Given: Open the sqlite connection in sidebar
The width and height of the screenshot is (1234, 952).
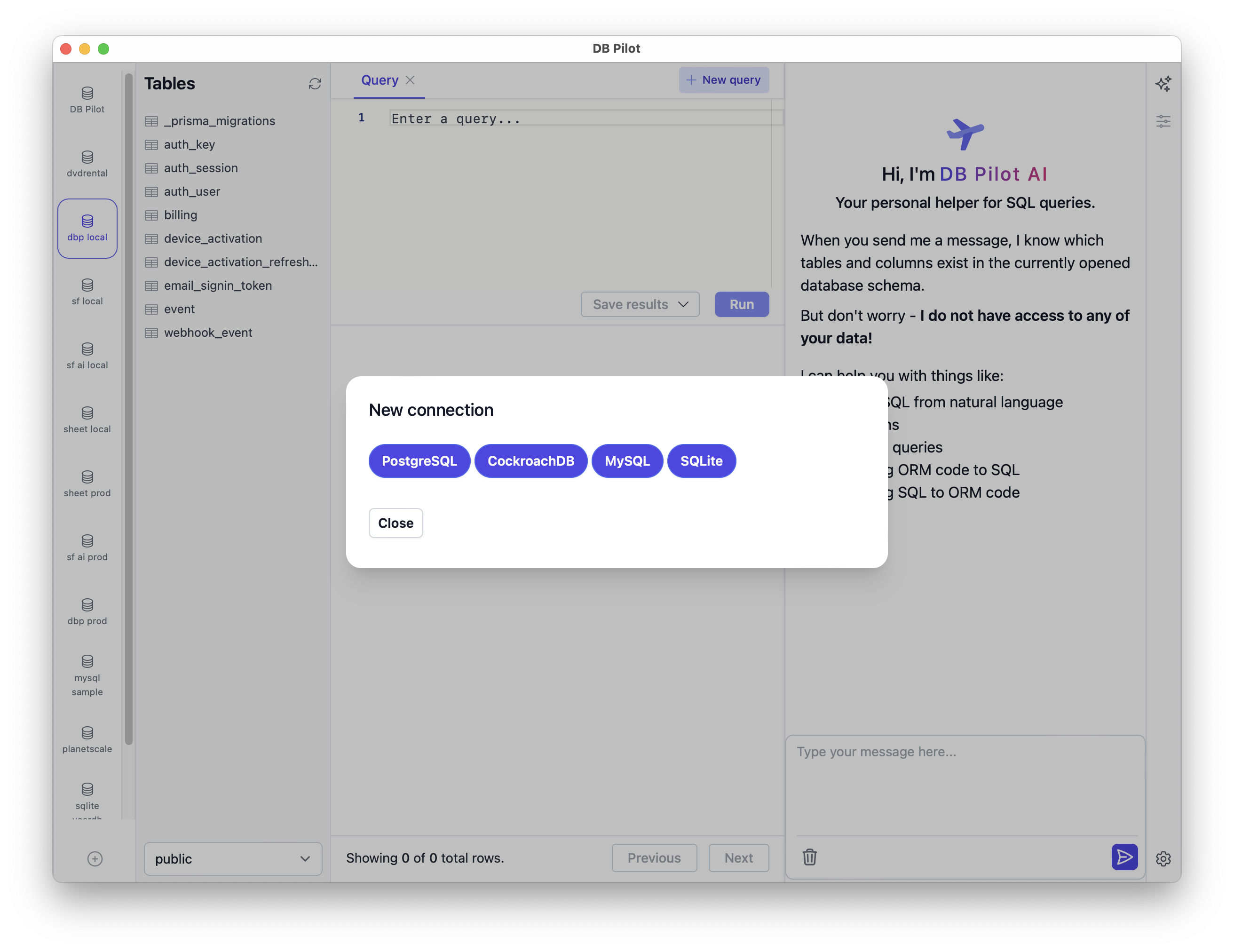Looking at the screenshot, I should (87, 798).
